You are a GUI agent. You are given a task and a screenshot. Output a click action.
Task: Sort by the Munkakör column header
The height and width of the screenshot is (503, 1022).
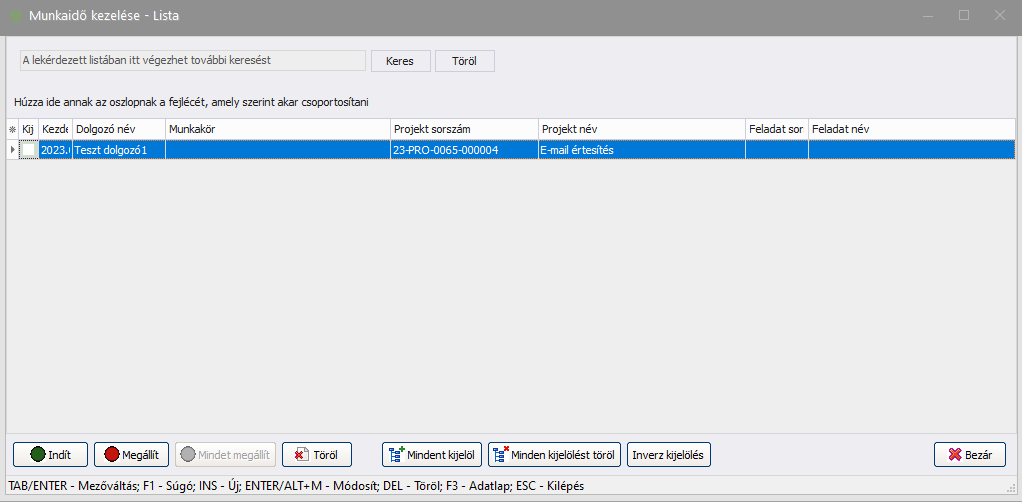(x=277, y=129)
